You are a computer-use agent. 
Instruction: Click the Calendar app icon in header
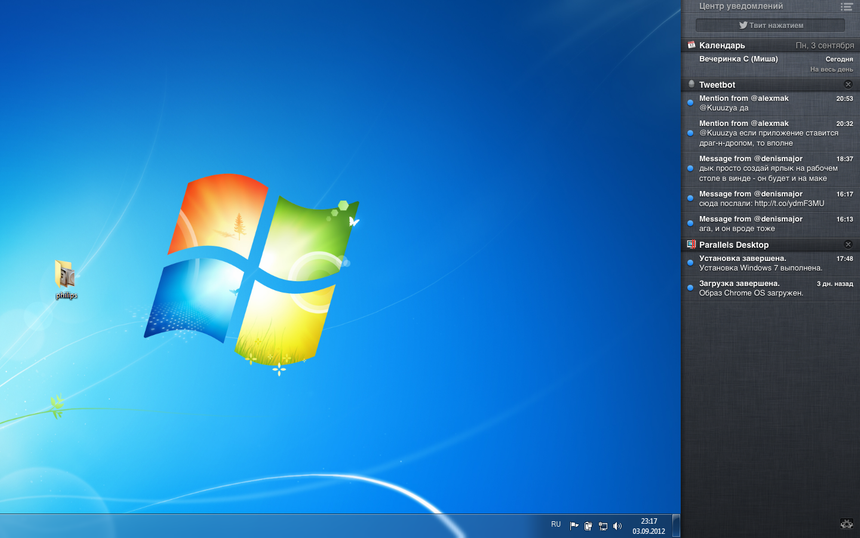[x=691, y=45]
